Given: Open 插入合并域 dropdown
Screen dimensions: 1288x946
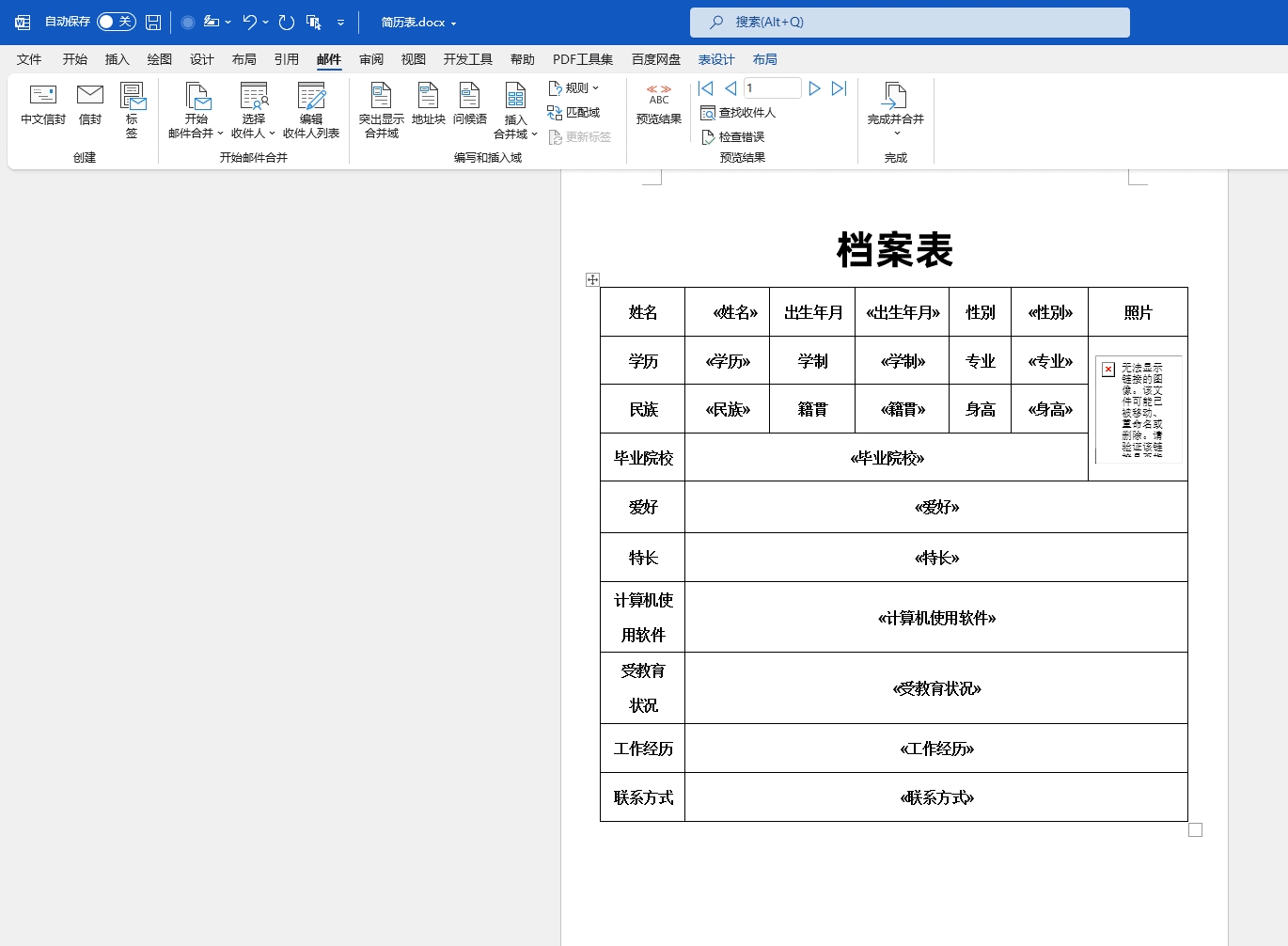Looking at the screenshot, I should [515, 111].
